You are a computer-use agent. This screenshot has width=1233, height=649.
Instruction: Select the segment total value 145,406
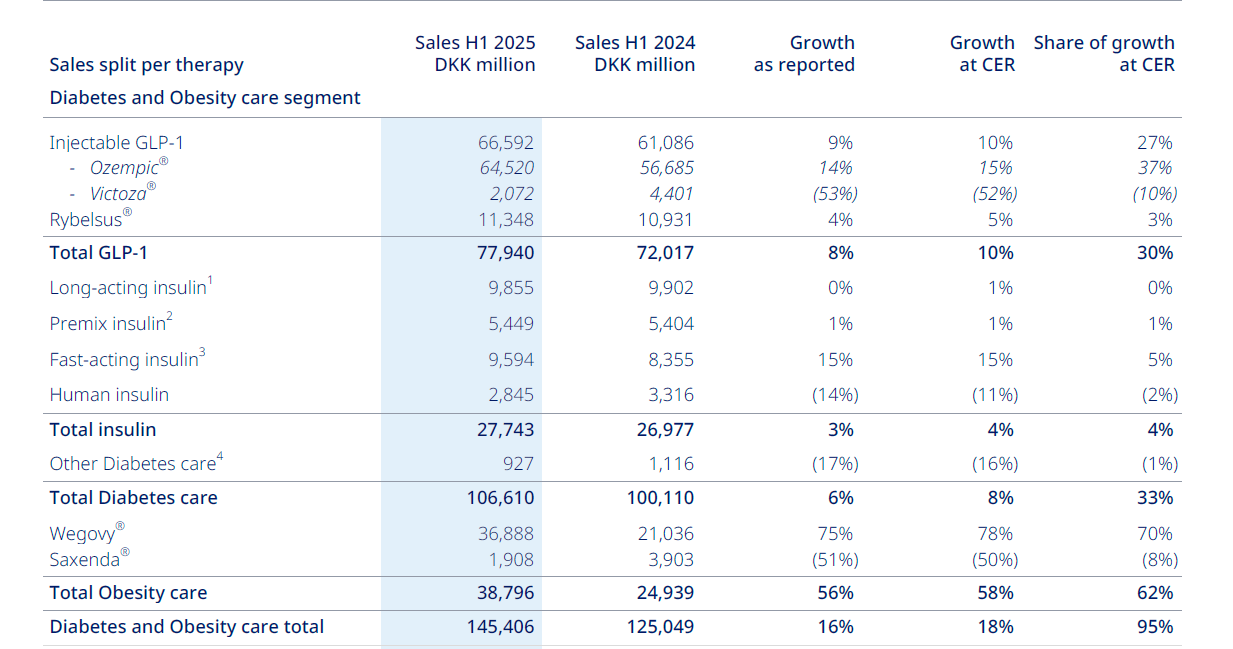tap(501, 627)
